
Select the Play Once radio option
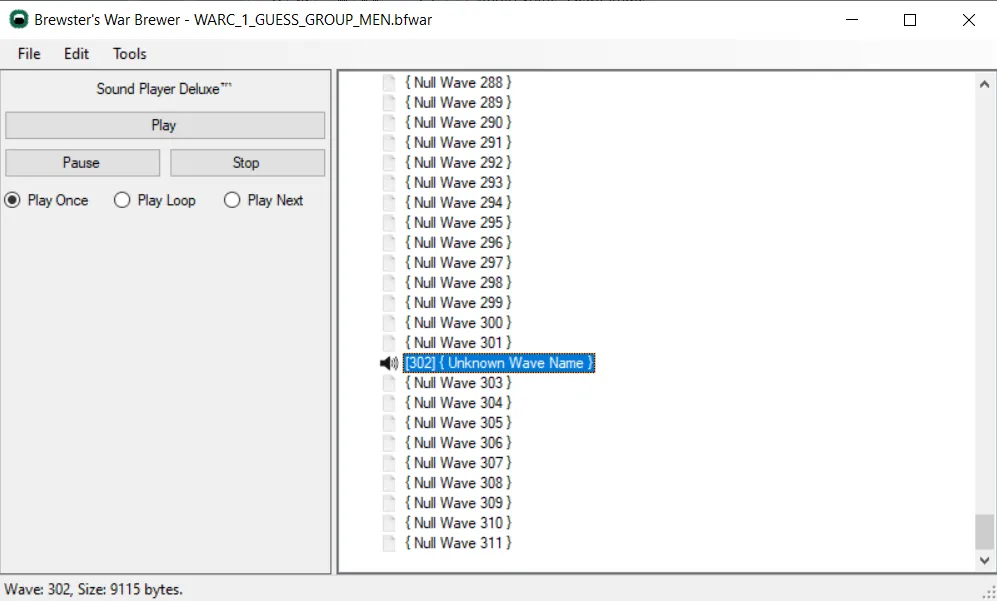tap(13, 200)
